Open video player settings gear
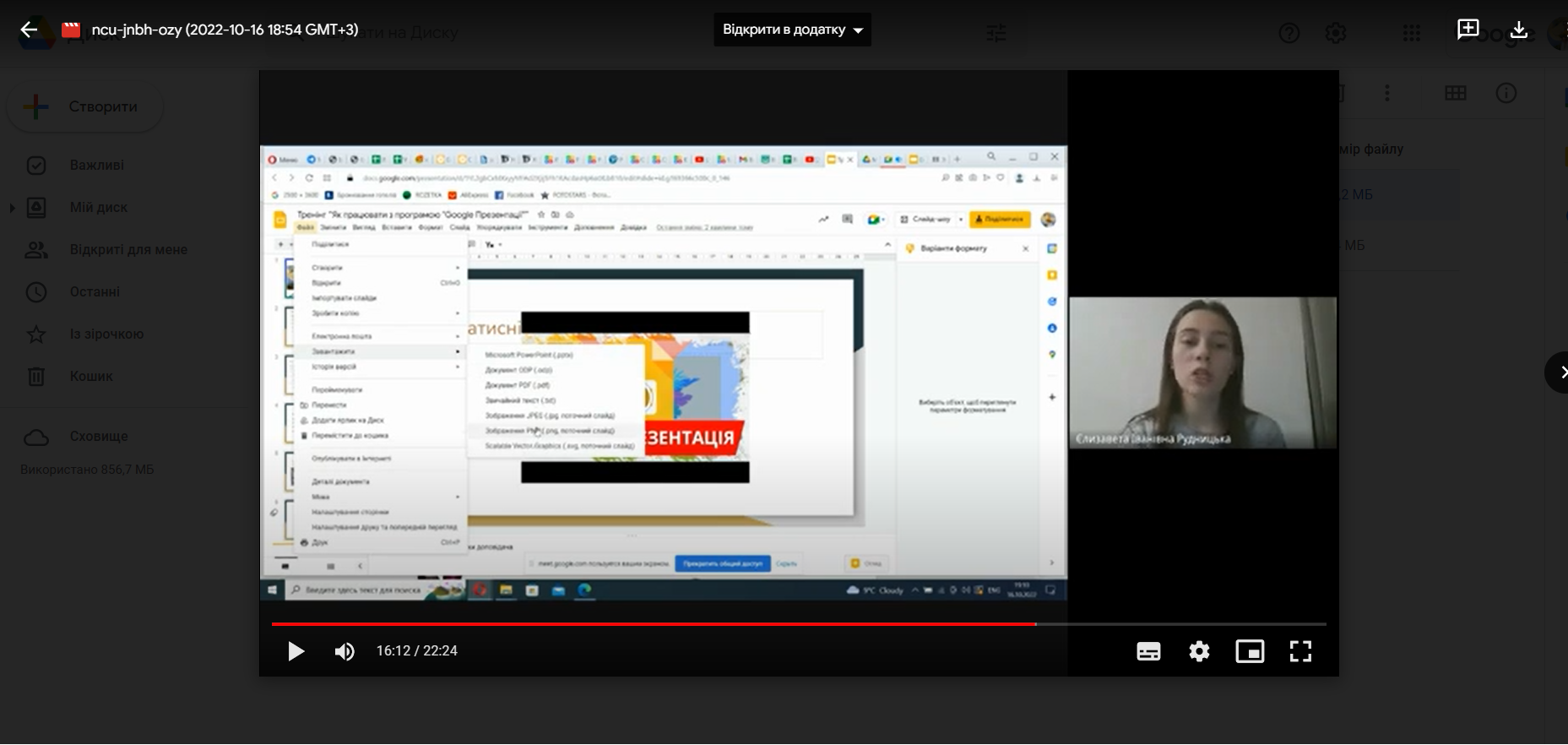1568x745 pixels. 1199,651
